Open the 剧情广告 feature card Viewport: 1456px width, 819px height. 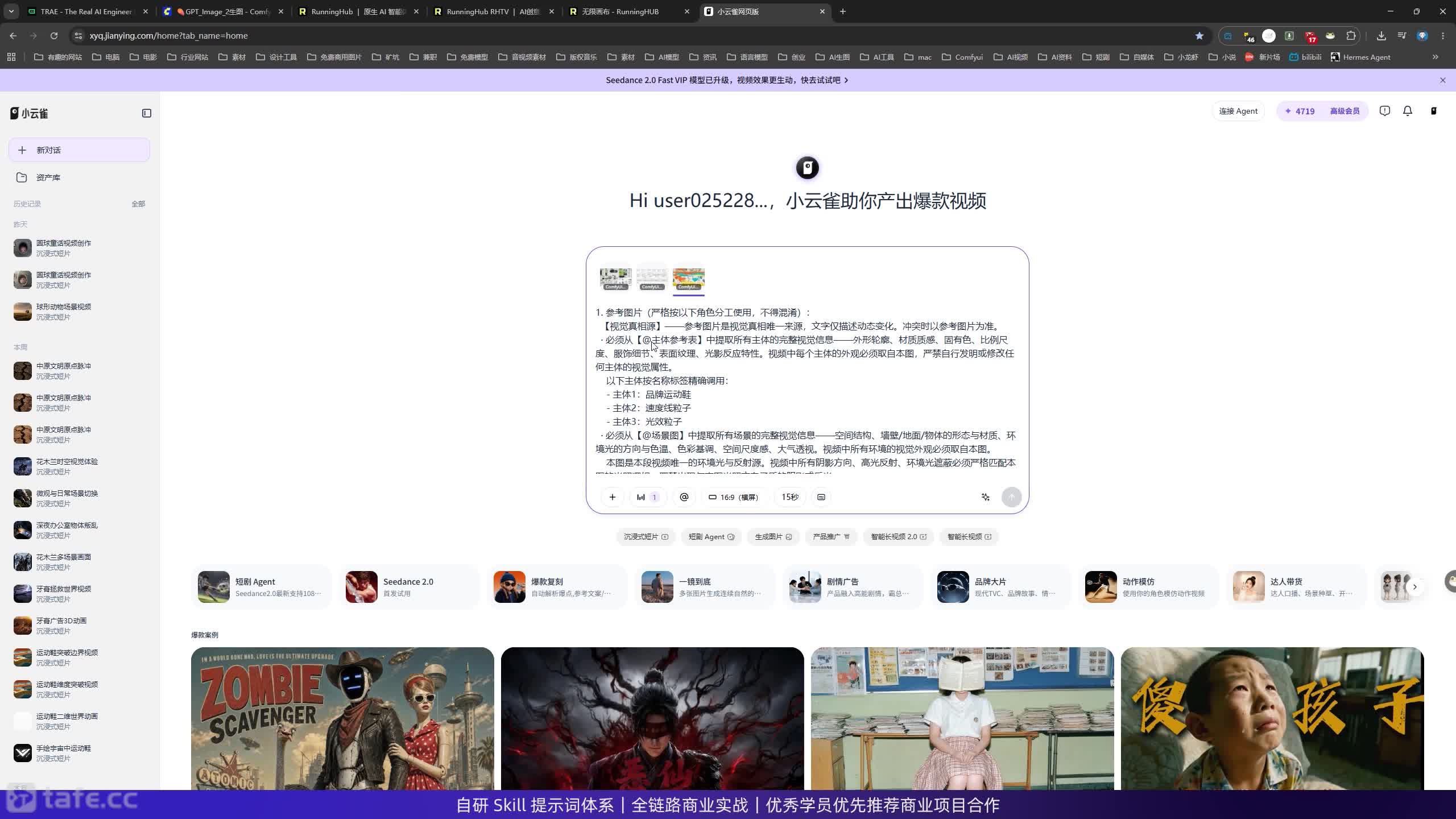tap(853, 587)
